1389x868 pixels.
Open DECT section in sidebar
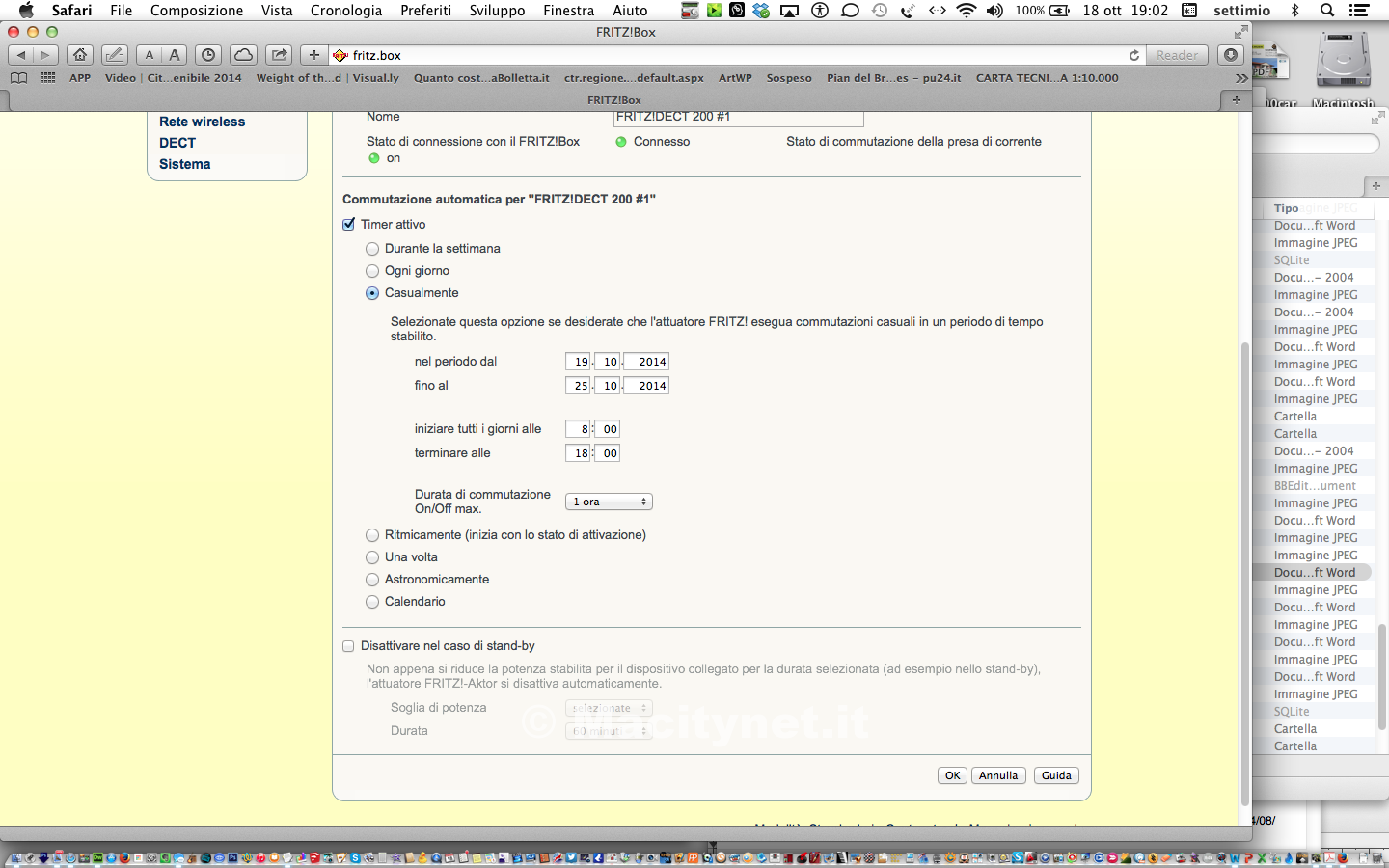point(177,143)
